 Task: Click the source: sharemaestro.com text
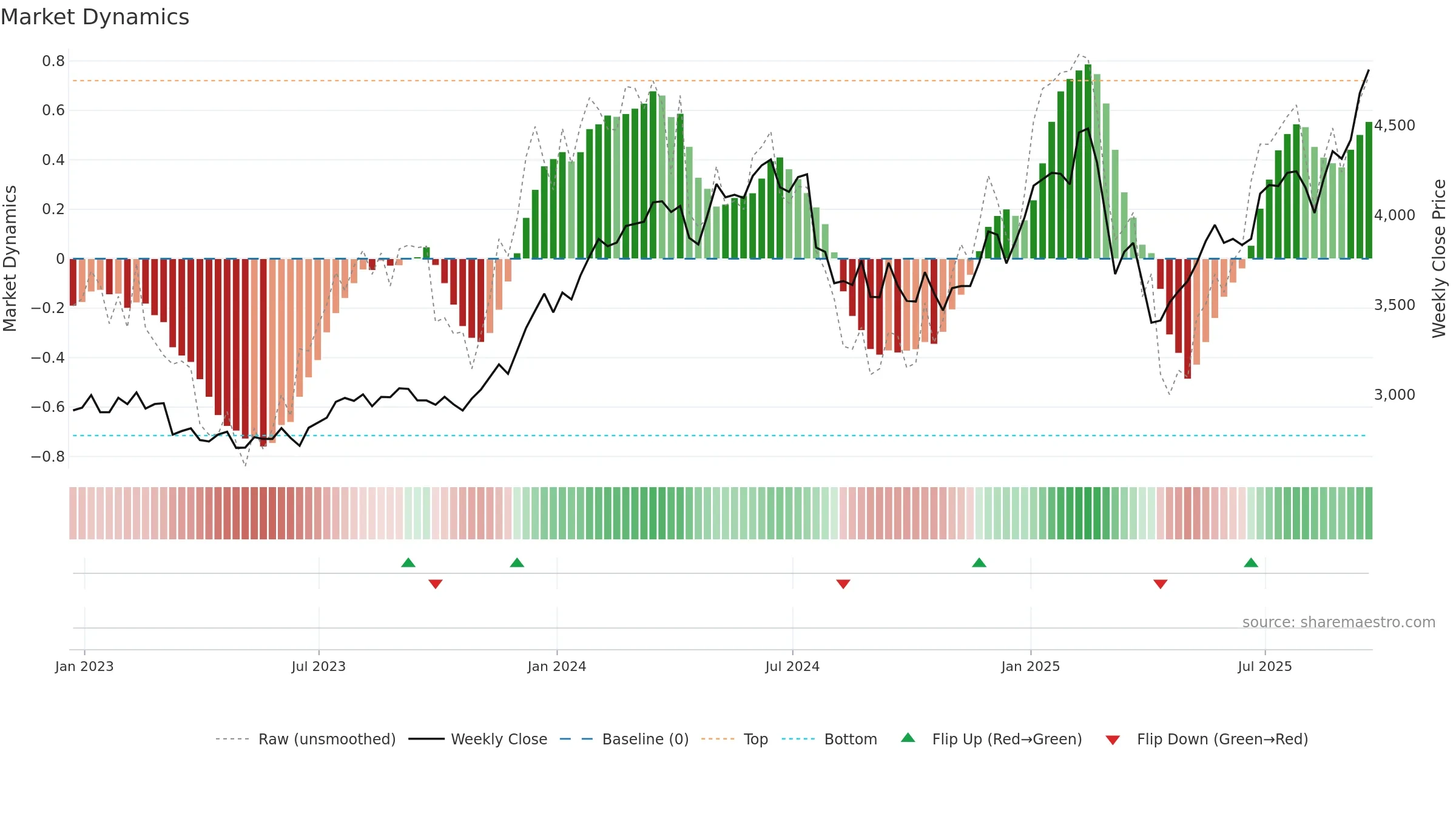point(1339,622)
